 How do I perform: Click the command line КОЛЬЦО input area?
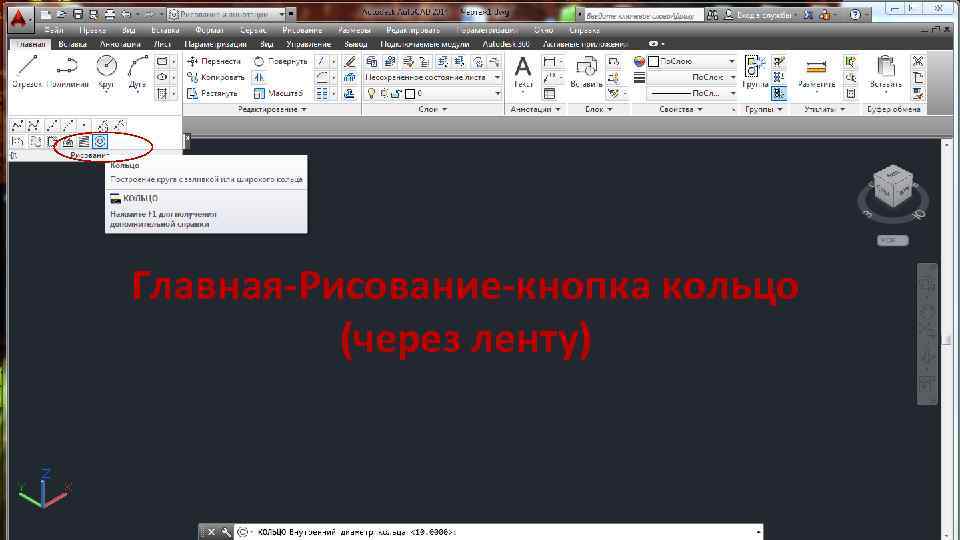(499, 532)
